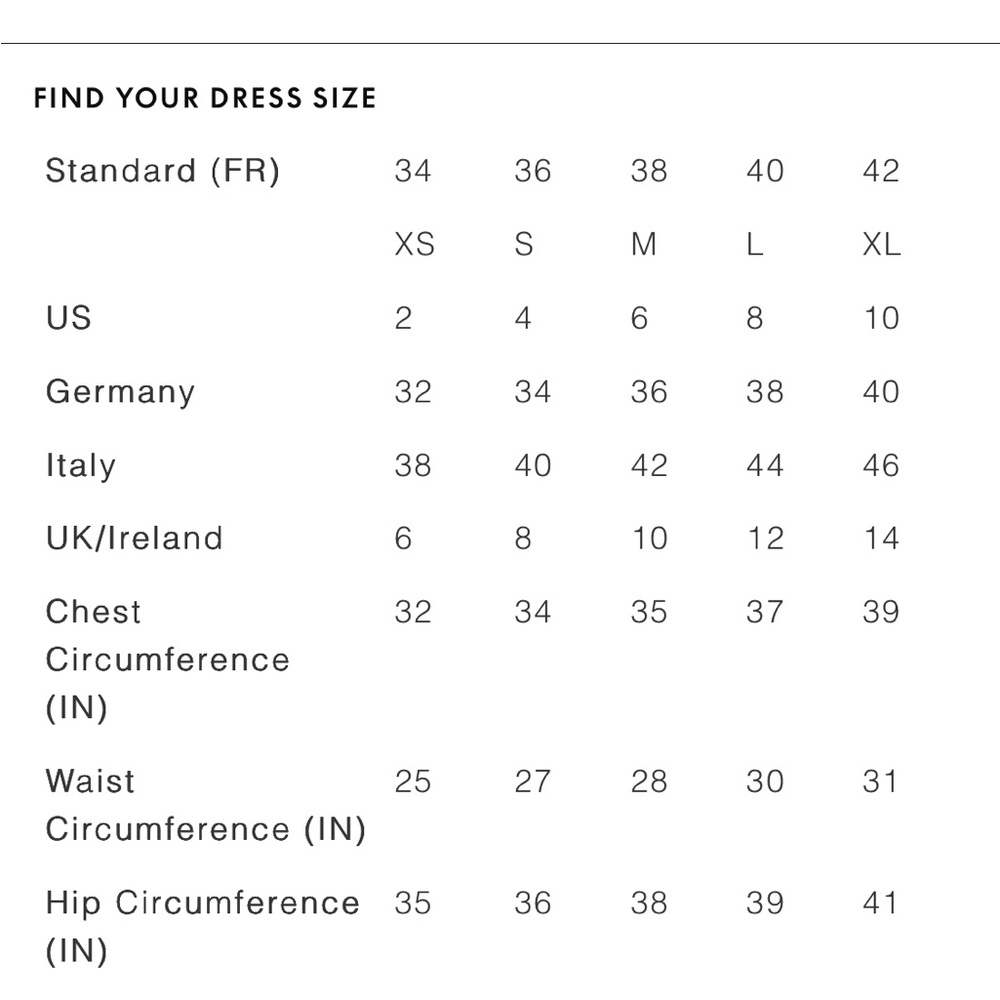1000x1000 pixels.
Task: Click the XL size column header
Action: 881,244
